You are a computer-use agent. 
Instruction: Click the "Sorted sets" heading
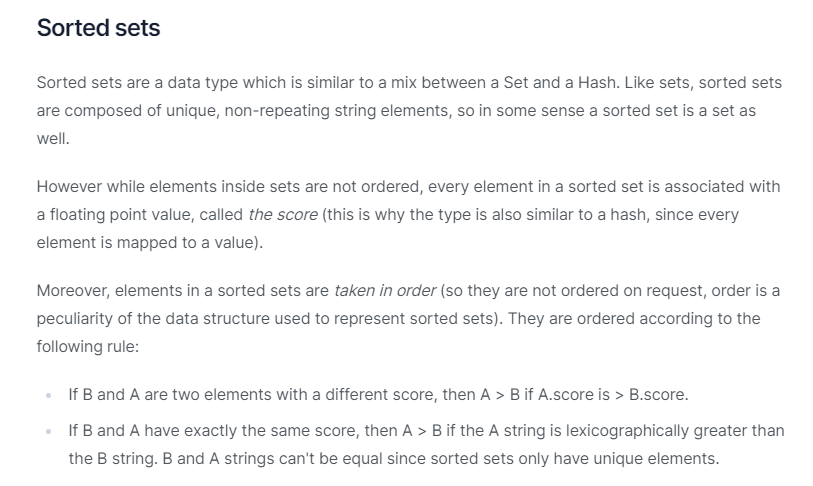coord(98,28)
